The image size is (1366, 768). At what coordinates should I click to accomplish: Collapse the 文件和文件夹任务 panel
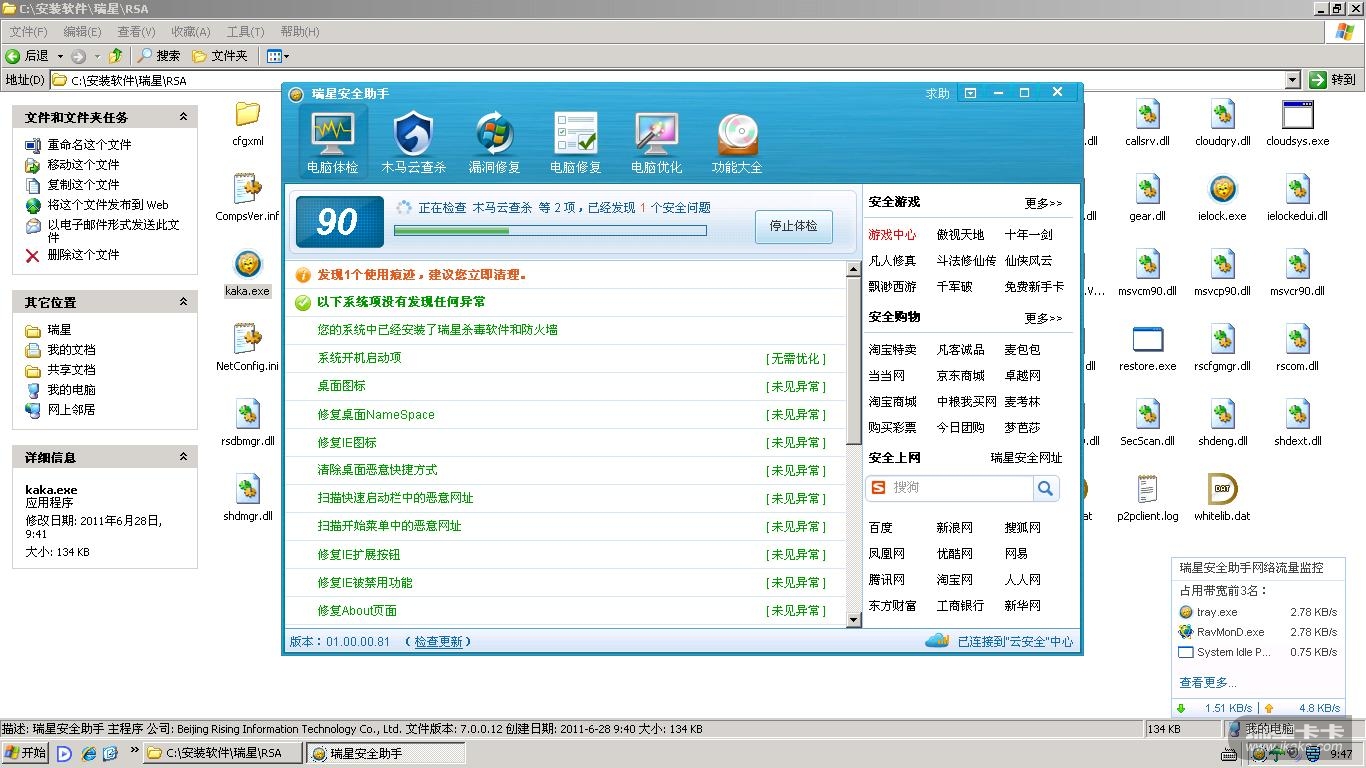(183, 117)
